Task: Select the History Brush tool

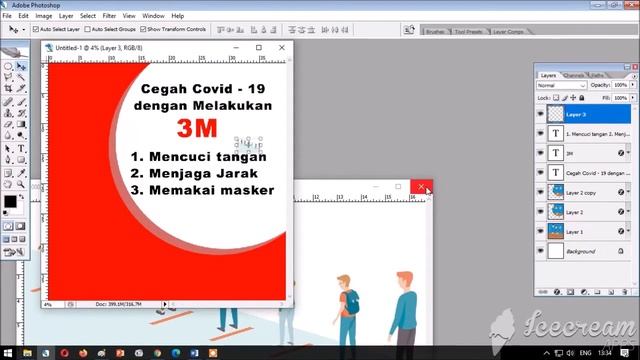Action: (x=21, y=113)
